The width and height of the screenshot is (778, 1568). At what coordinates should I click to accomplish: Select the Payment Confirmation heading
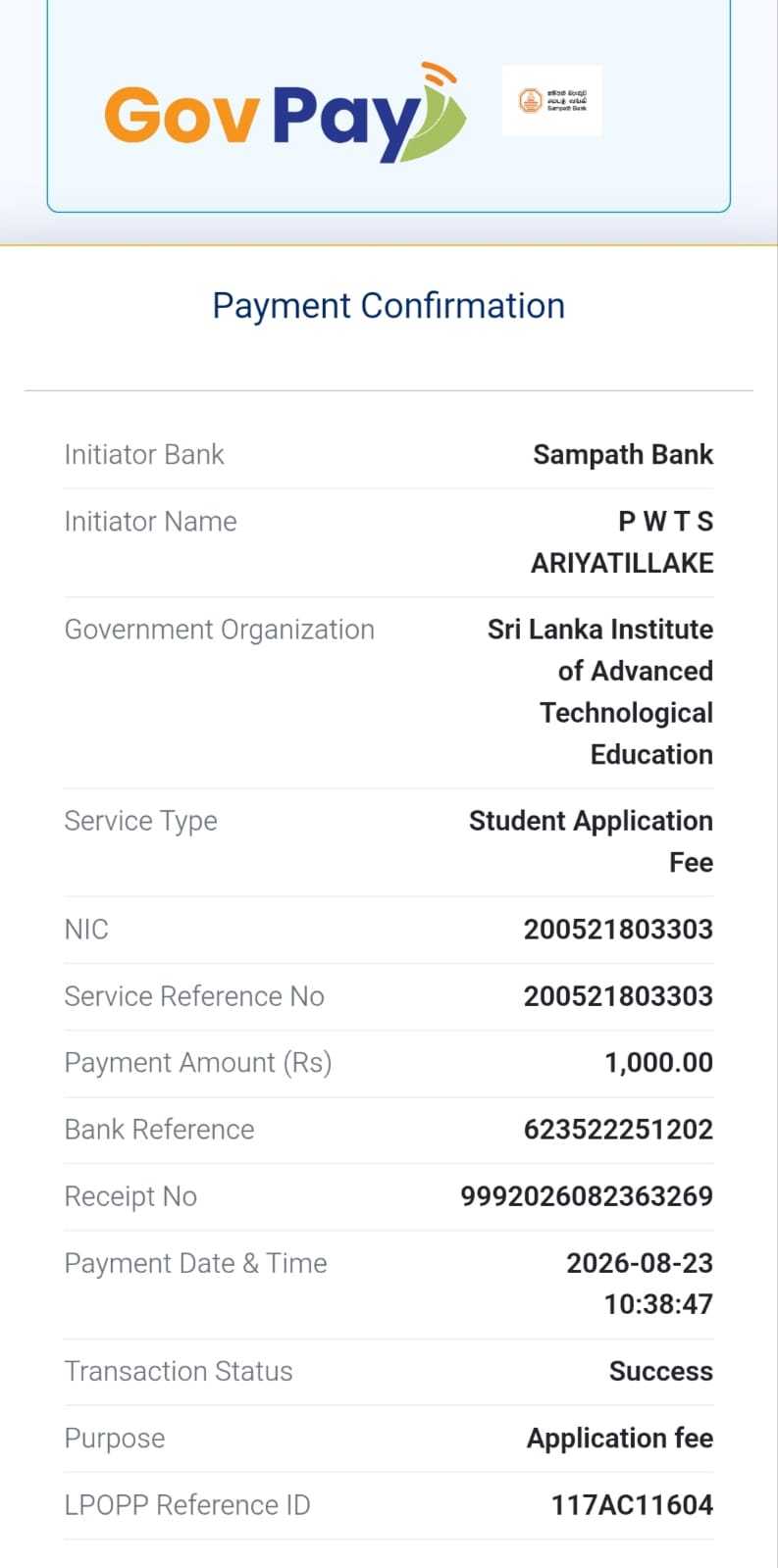coord(389,306)
